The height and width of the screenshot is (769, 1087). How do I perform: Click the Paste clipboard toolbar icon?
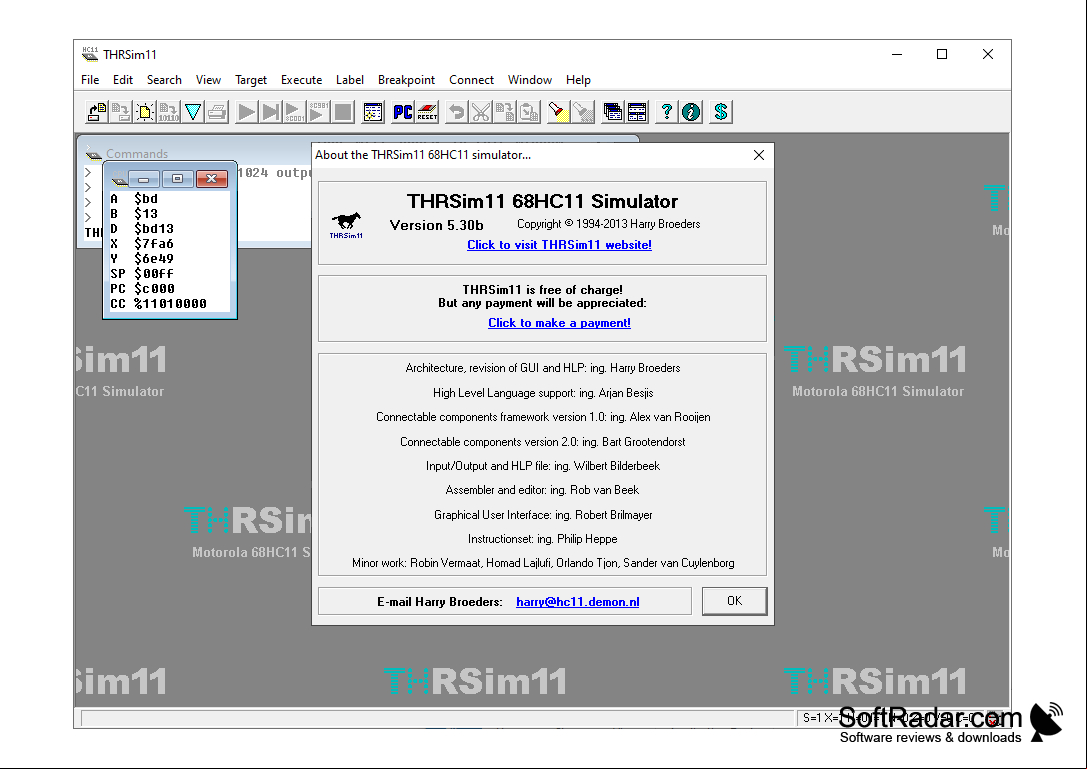pos(529,112)
